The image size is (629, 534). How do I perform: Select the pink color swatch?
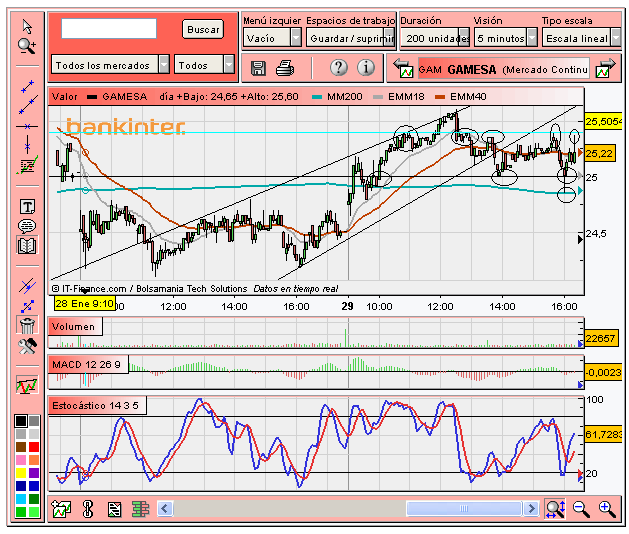coord(21,460)
